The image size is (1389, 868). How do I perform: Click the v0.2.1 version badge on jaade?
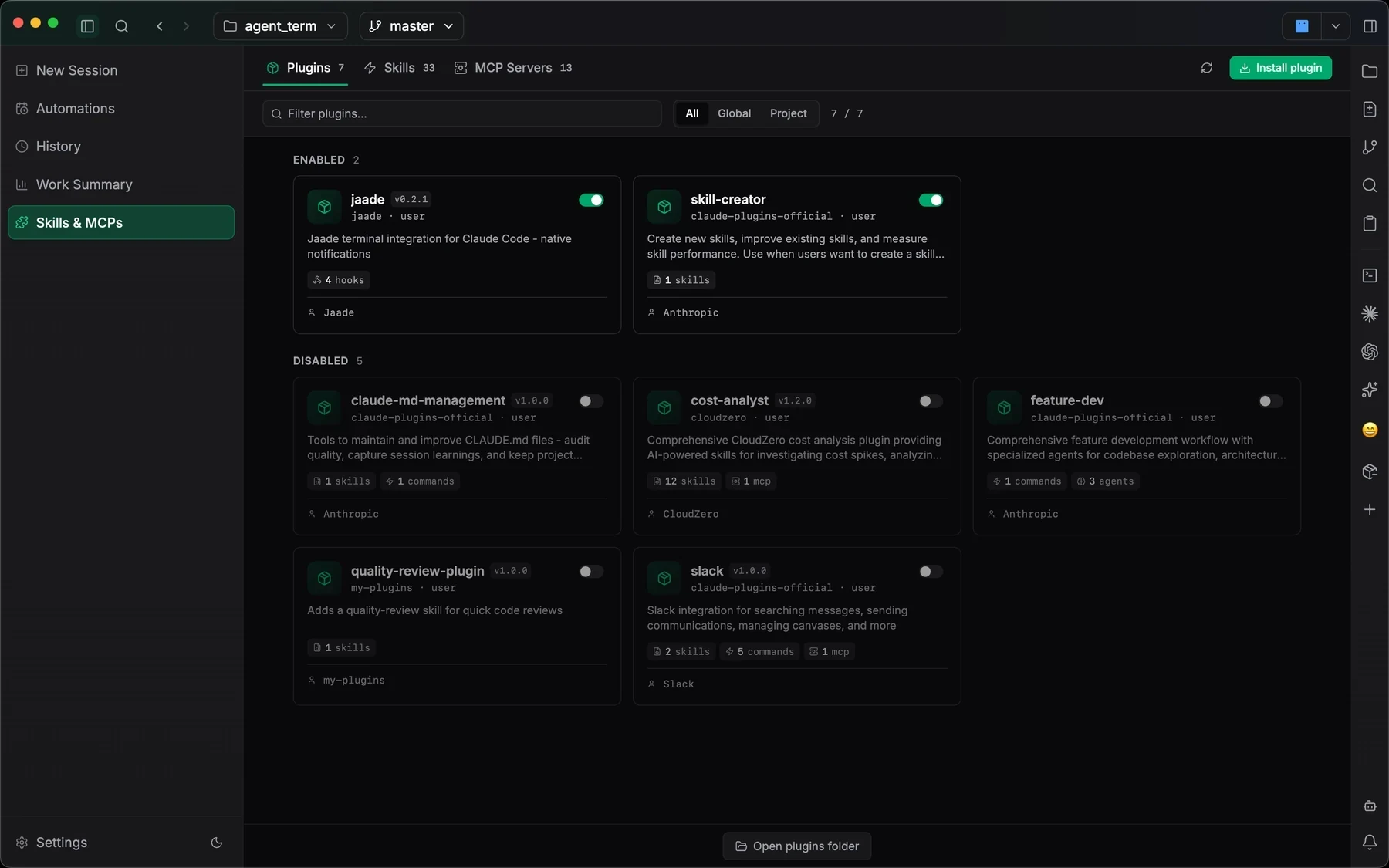(x=411, y=199)
